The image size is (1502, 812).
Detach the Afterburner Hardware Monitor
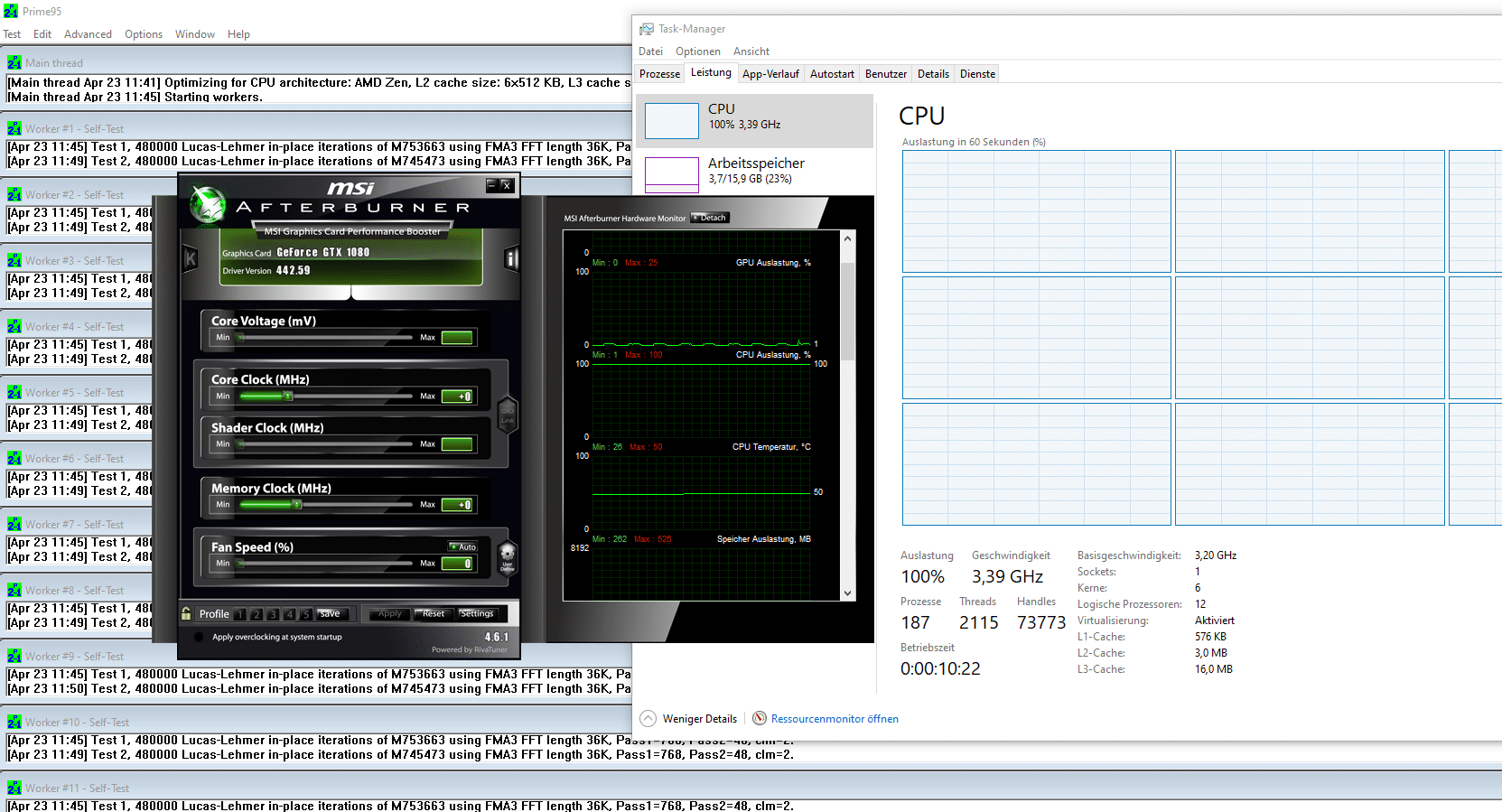pos(710,218)
